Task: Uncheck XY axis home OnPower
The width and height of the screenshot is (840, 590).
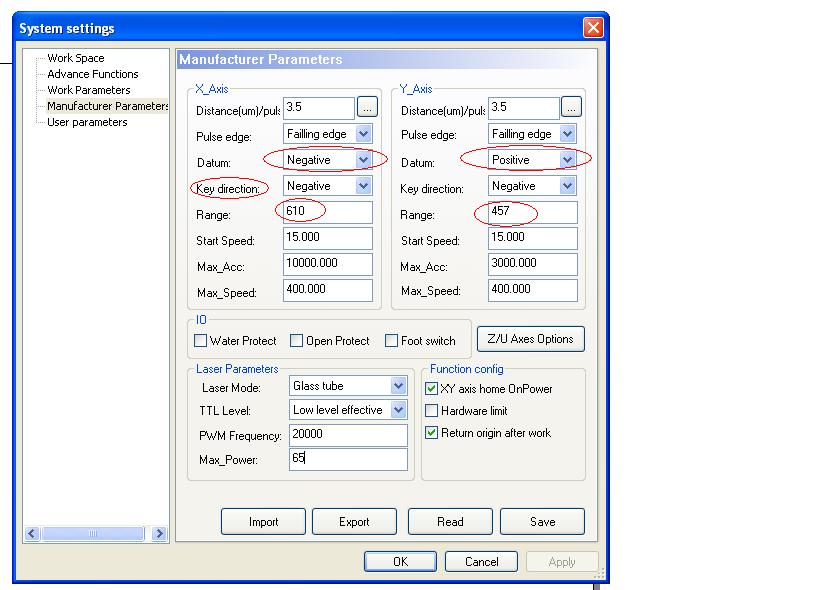Action: (x=432, y=389)
